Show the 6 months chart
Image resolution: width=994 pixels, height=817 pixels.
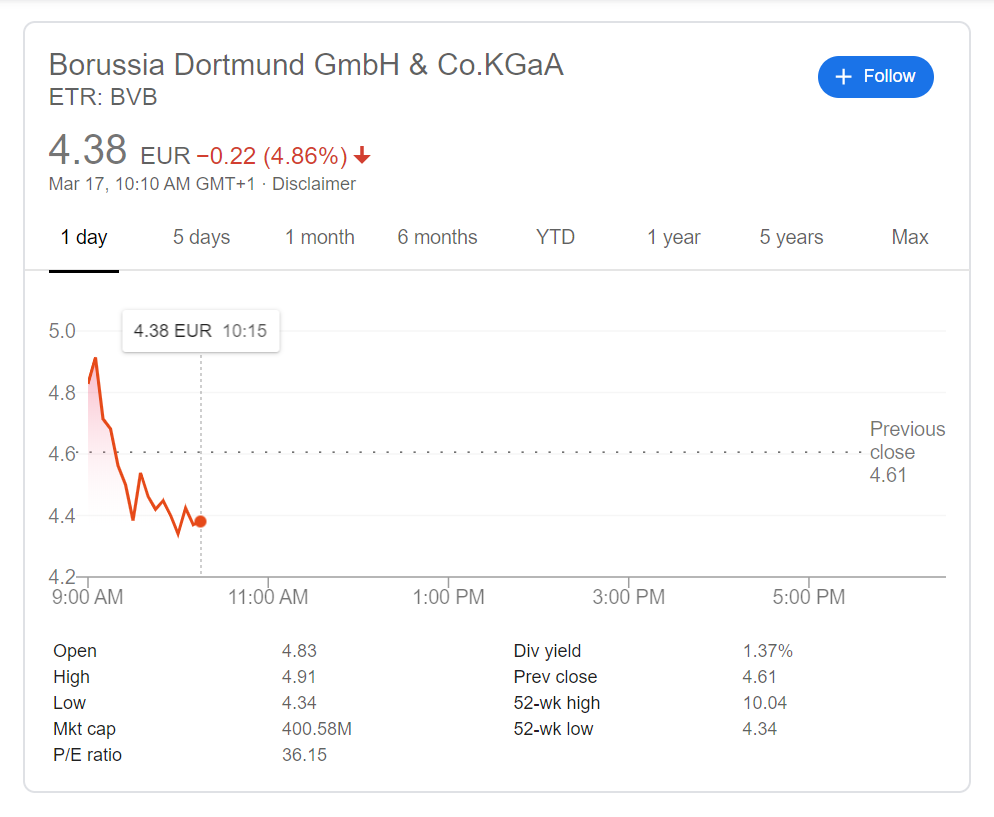point(437,237)
